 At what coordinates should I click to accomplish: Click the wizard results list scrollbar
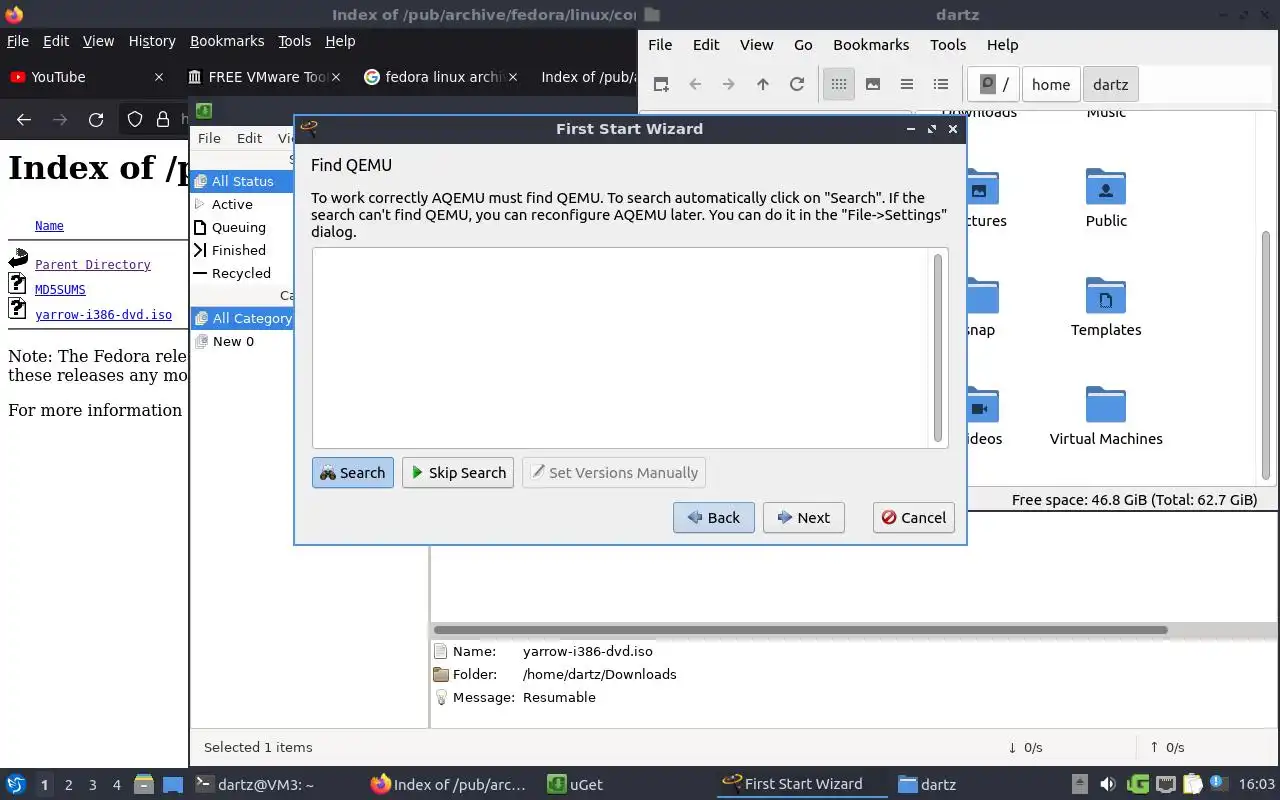[938, 348]
